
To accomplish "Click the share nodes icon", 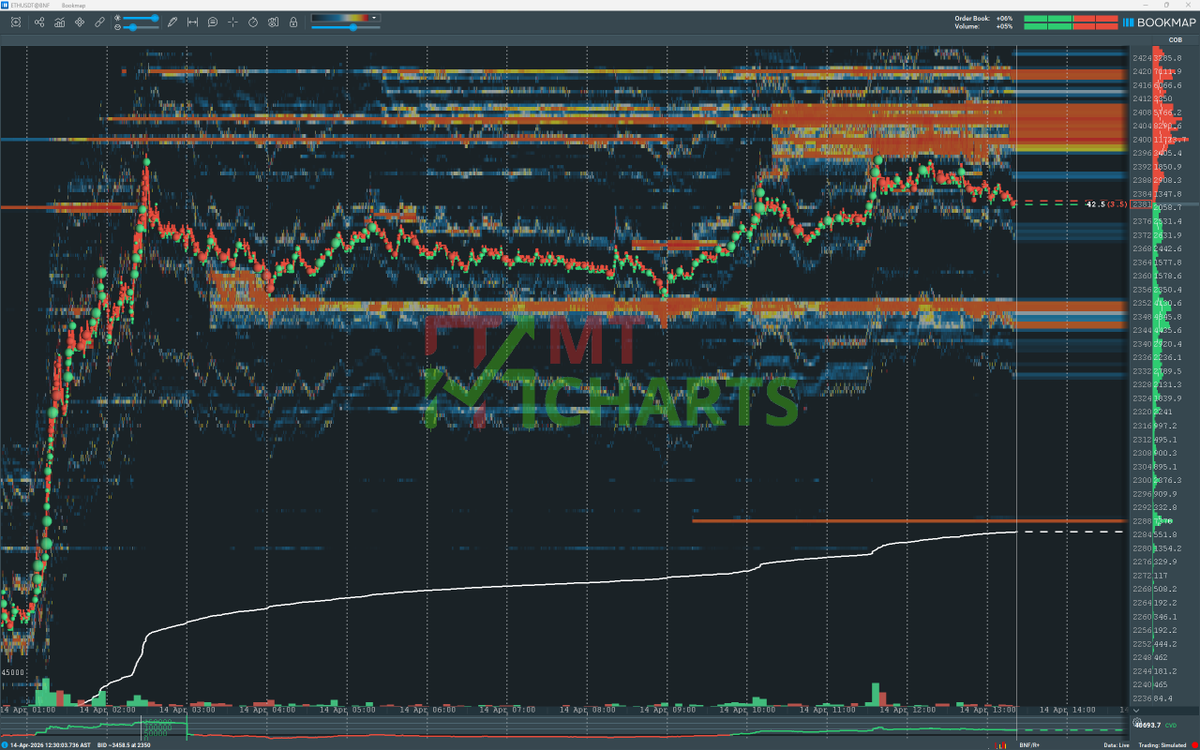I will [x=40, y=22].
